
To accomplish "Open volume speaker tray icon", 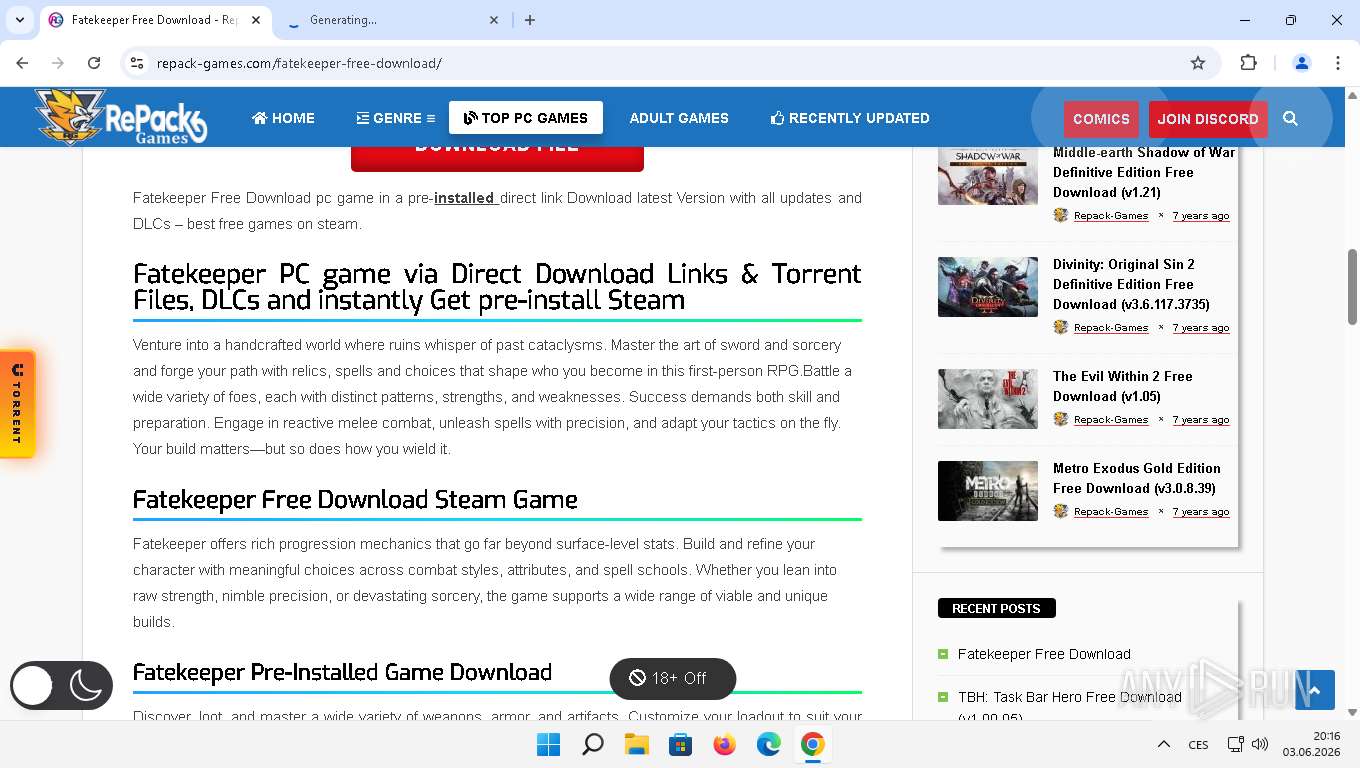I will [1260, 745].
